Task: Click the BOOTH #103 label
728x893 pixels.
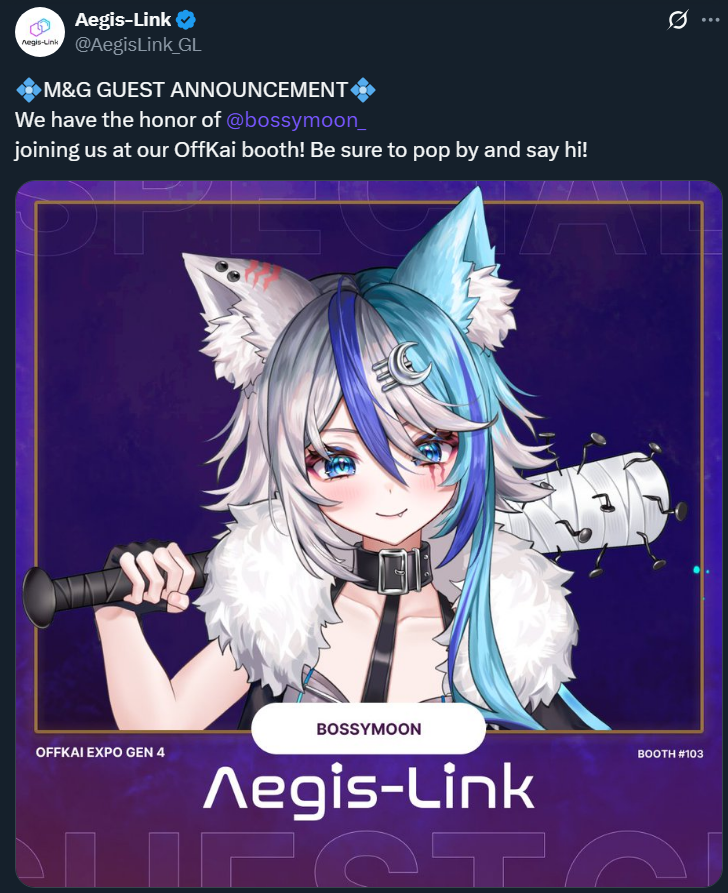Action: [670, 754]
